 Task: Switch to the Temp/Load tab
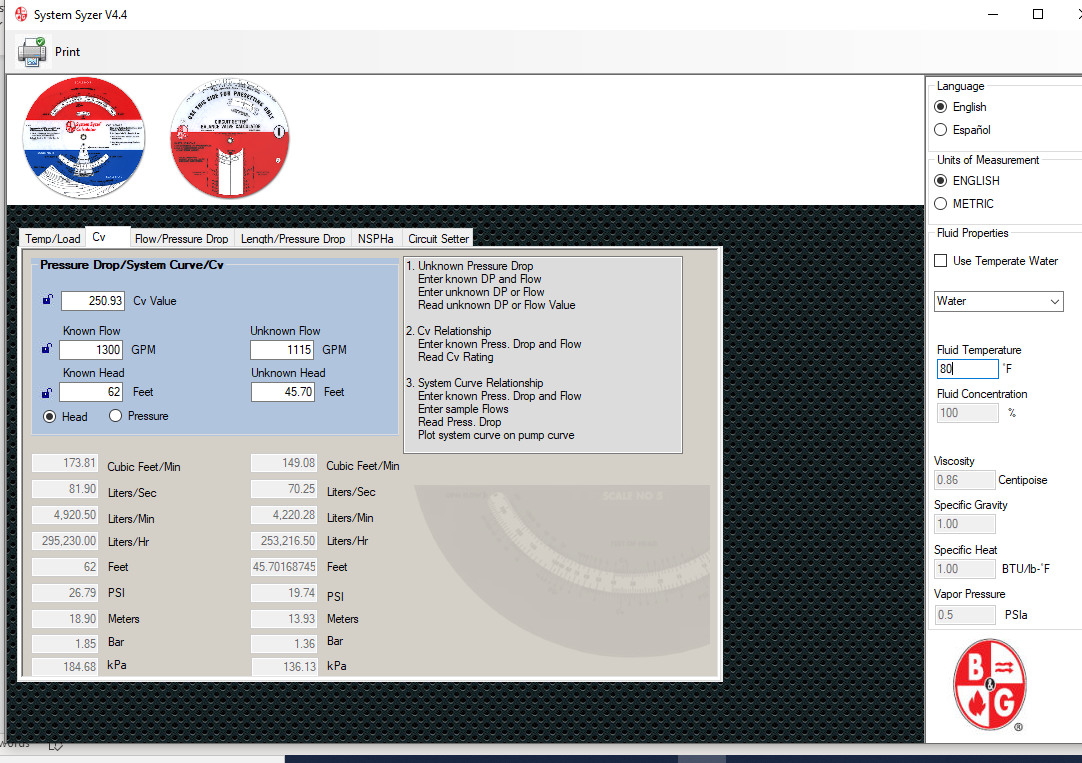[52, 239]
